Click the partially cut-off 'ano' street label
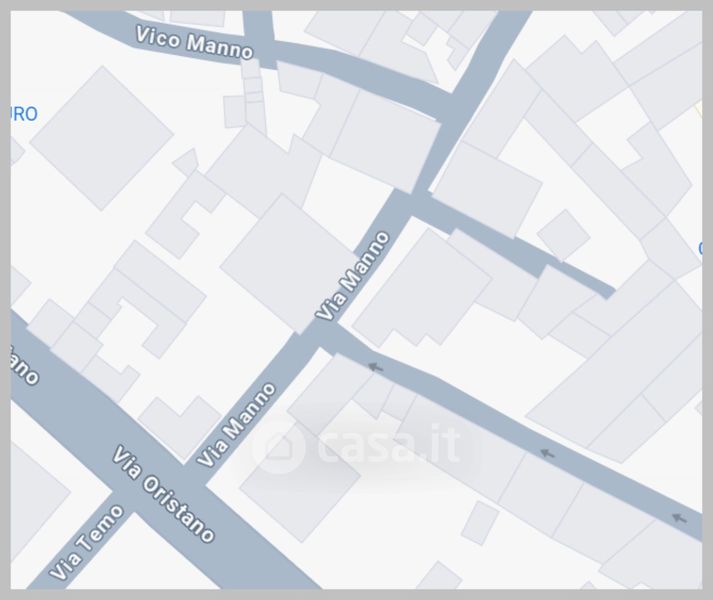 [x=24, y=365]
